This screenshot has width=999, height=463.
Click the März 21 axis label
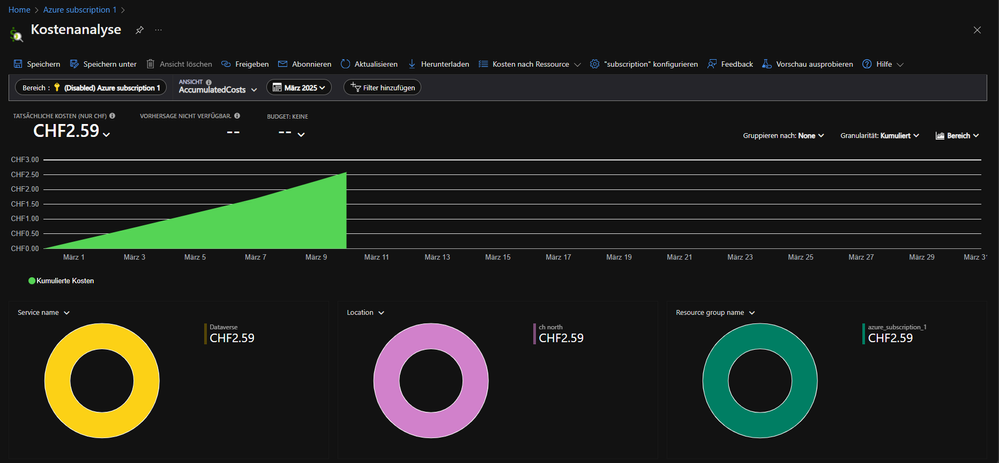coord(679,257)
